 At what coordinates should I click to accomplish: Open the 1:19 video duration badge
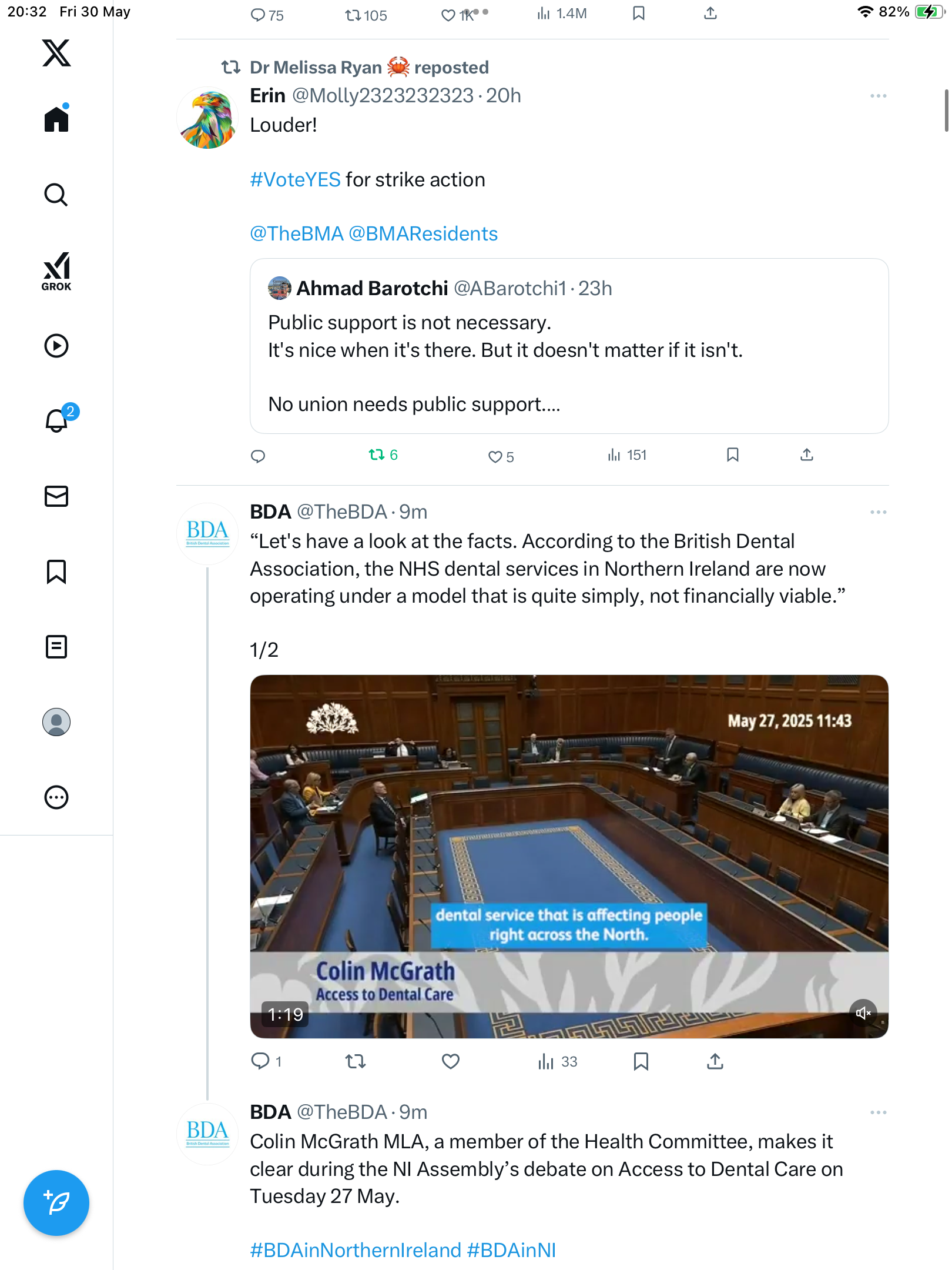(285, 1014)
